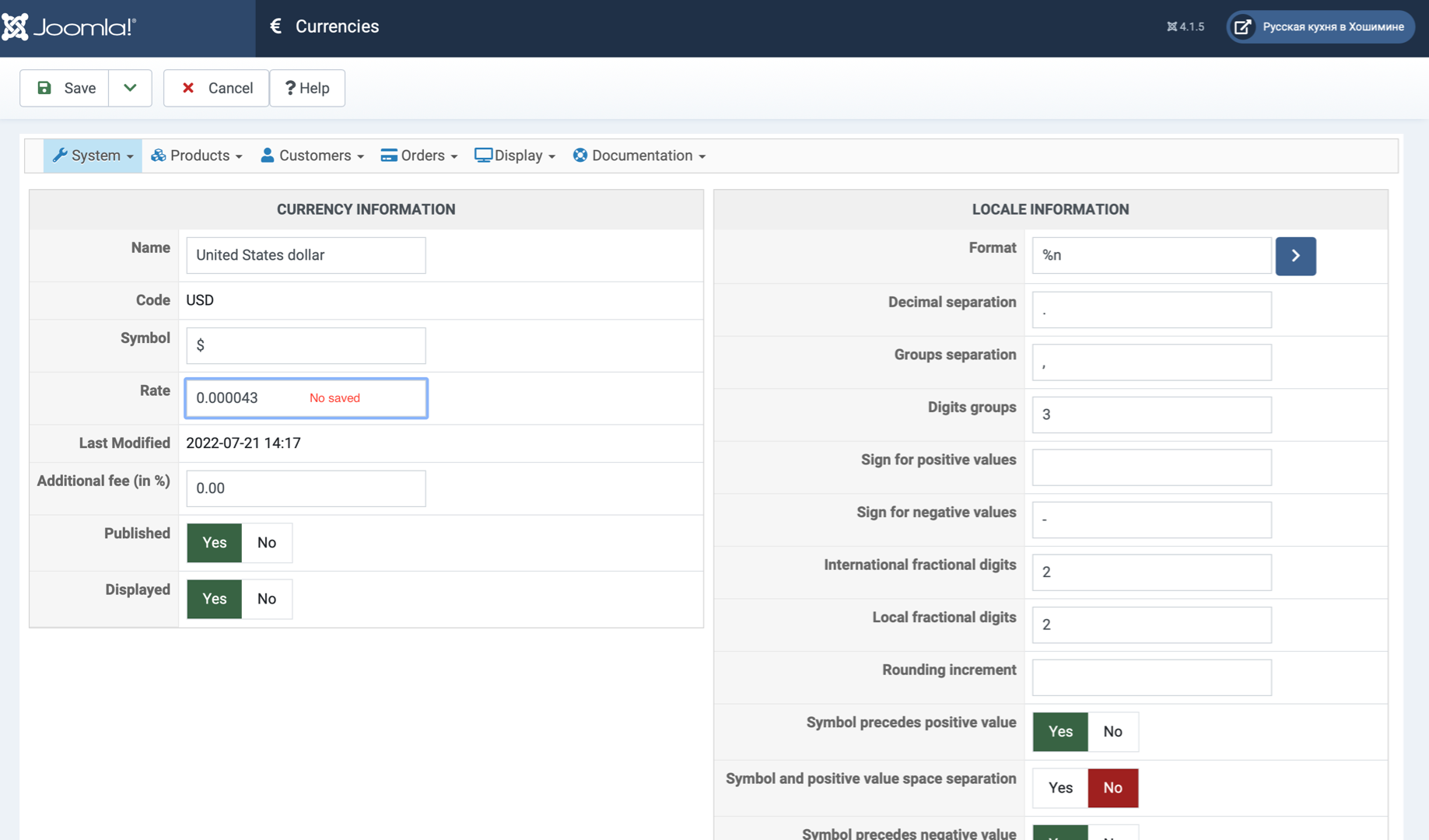The width and height of the screenshot is (1429, 840).
Task: Open the site preview external link icon
Action: [1243, 27]
